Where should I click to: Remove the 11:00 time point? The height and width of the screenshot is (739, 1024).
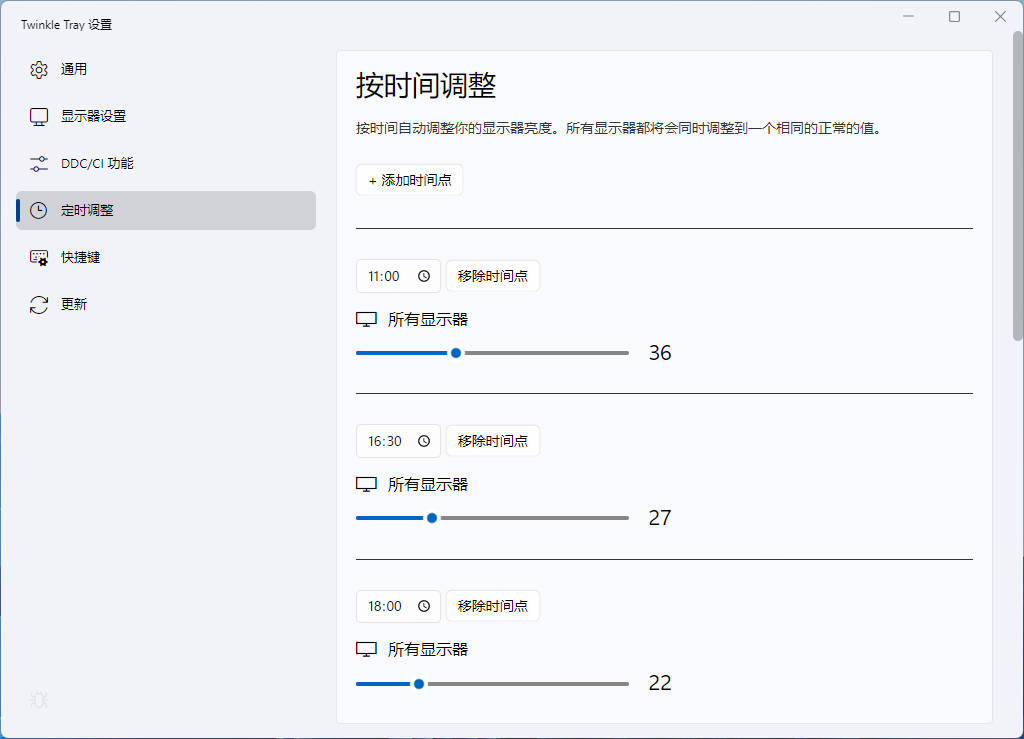click(493, 276)
